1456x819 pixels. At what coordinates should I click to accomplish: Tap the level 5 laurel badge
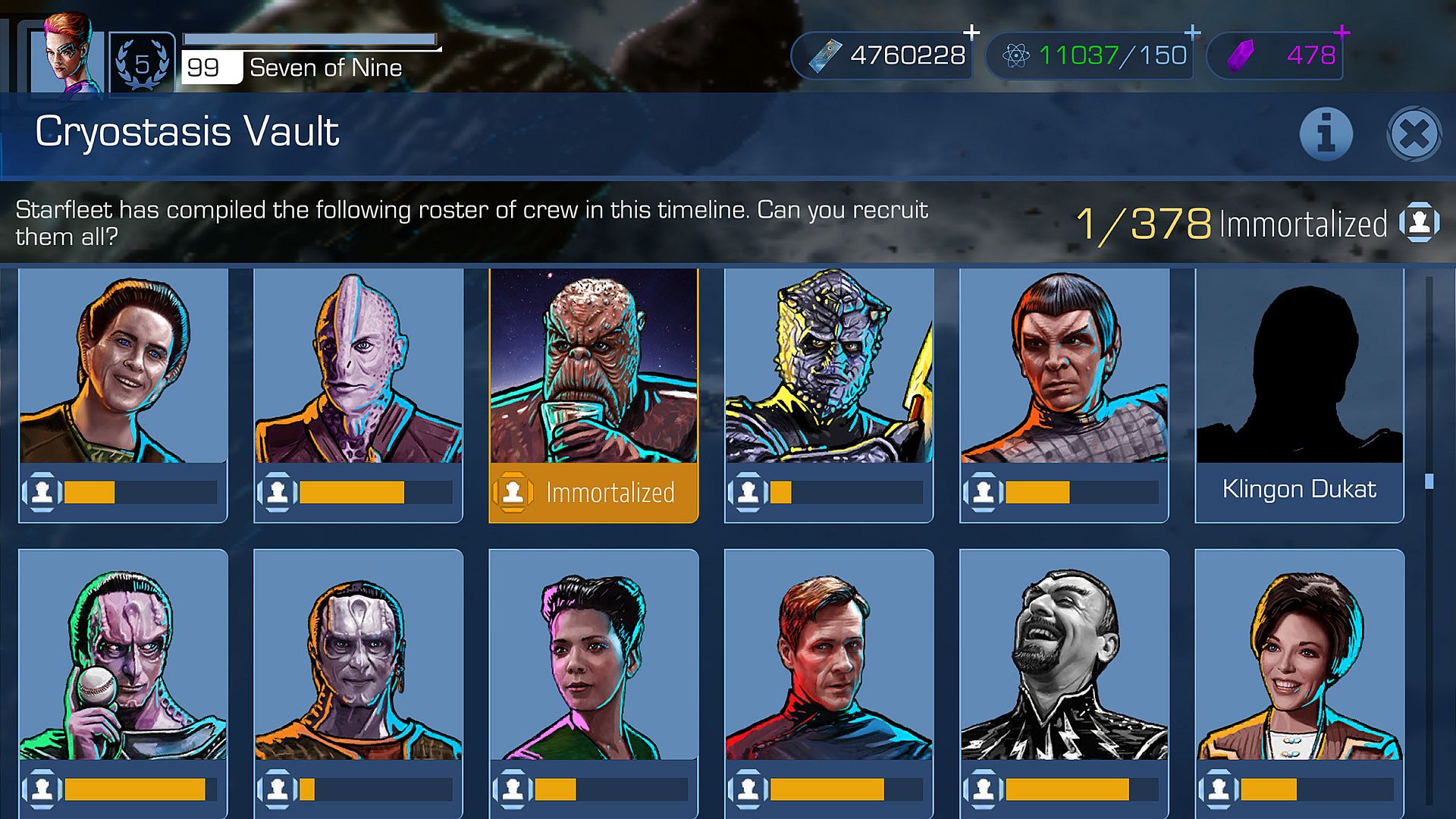click(142, 64)
